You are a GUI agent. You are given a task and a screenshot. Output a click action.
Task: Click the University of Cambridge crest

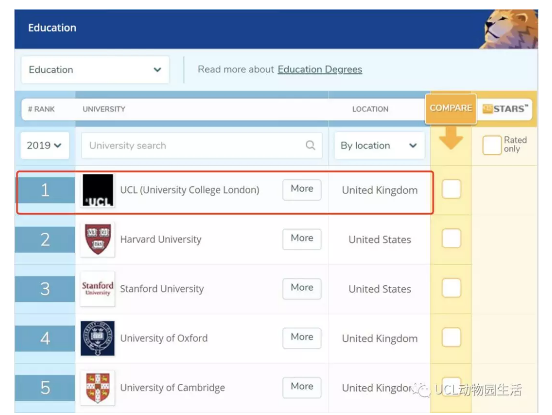(x=98, y=388)
